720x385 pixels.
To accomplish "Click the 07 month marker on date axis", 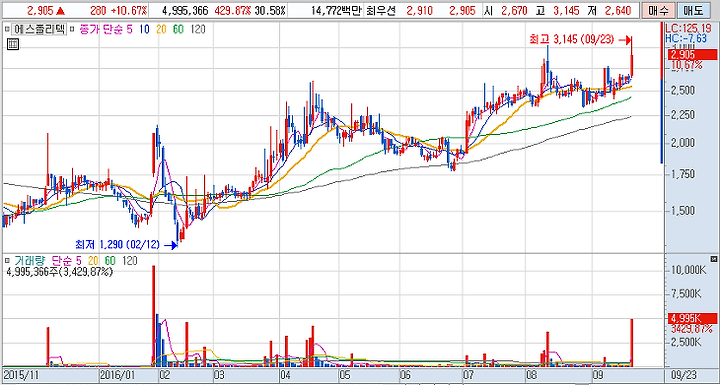I will tap(468, 374).
